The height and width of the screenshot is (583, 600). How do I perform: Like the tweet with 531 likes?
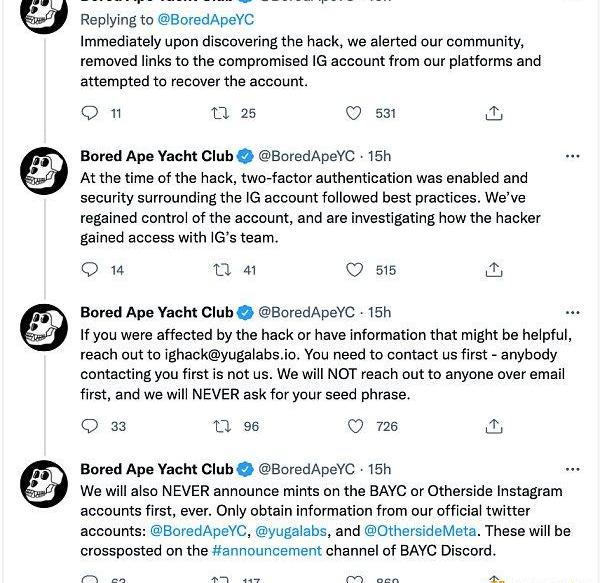[355, 114]
